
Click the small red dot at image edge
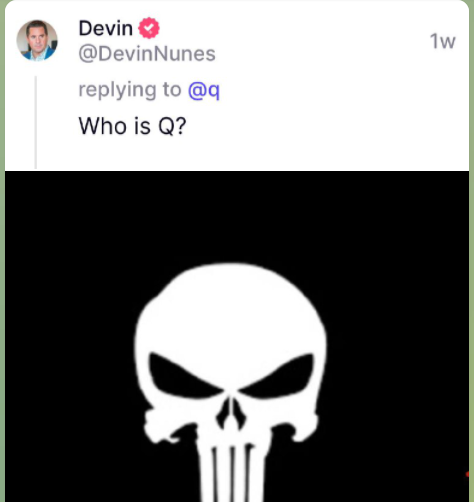pyautogui.click(x=467, y=474)
